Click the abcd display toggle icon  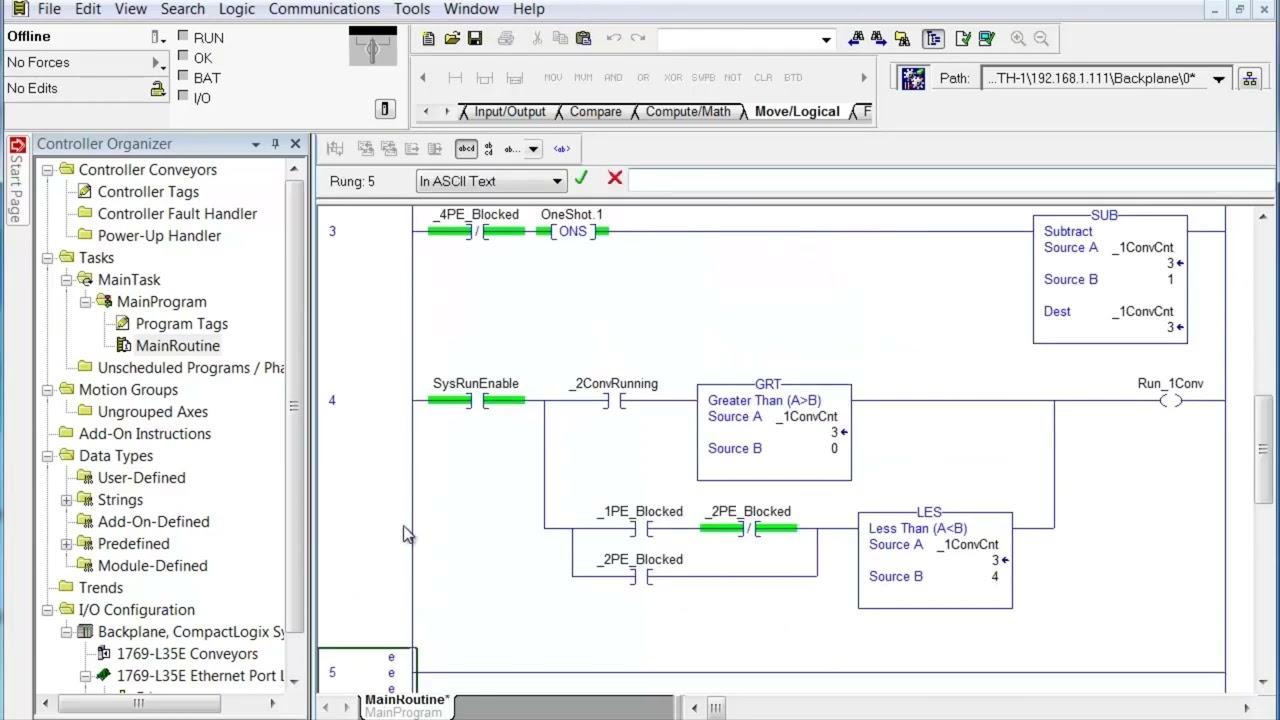[467, 149]
